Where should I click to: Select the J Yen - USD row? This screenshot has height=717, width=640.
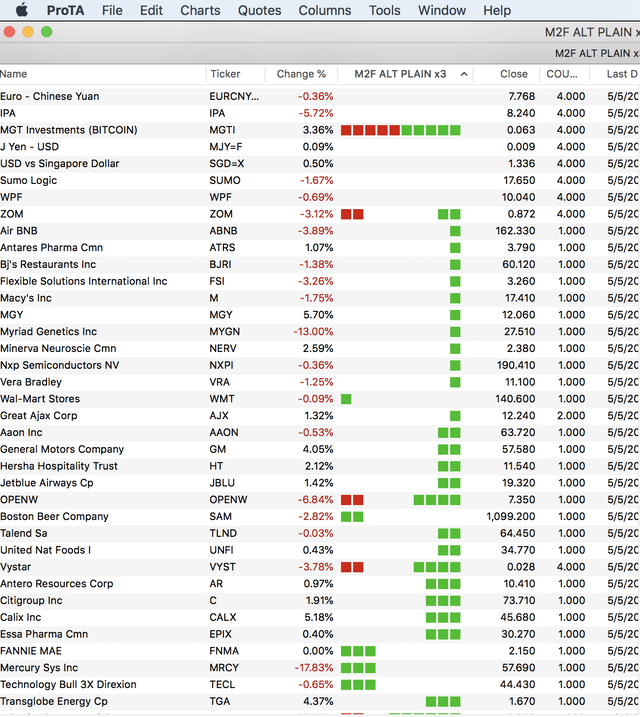[320, 147]
